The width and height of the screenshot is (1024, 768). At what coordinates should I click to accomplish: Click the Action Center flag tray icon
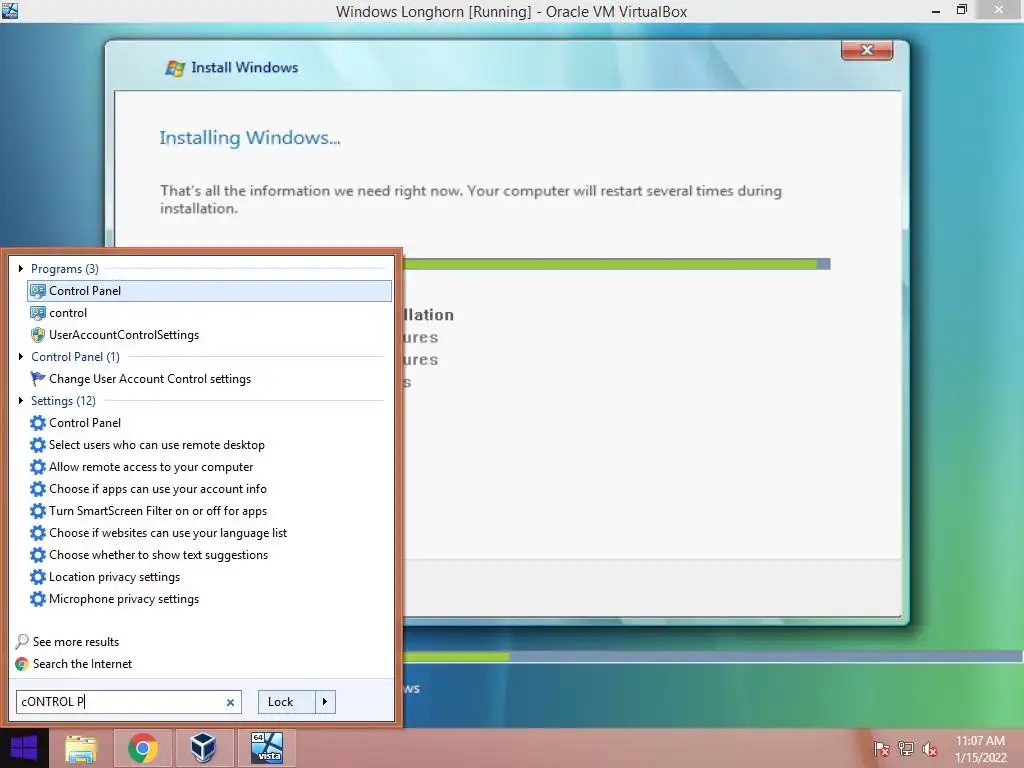[882, 749]
